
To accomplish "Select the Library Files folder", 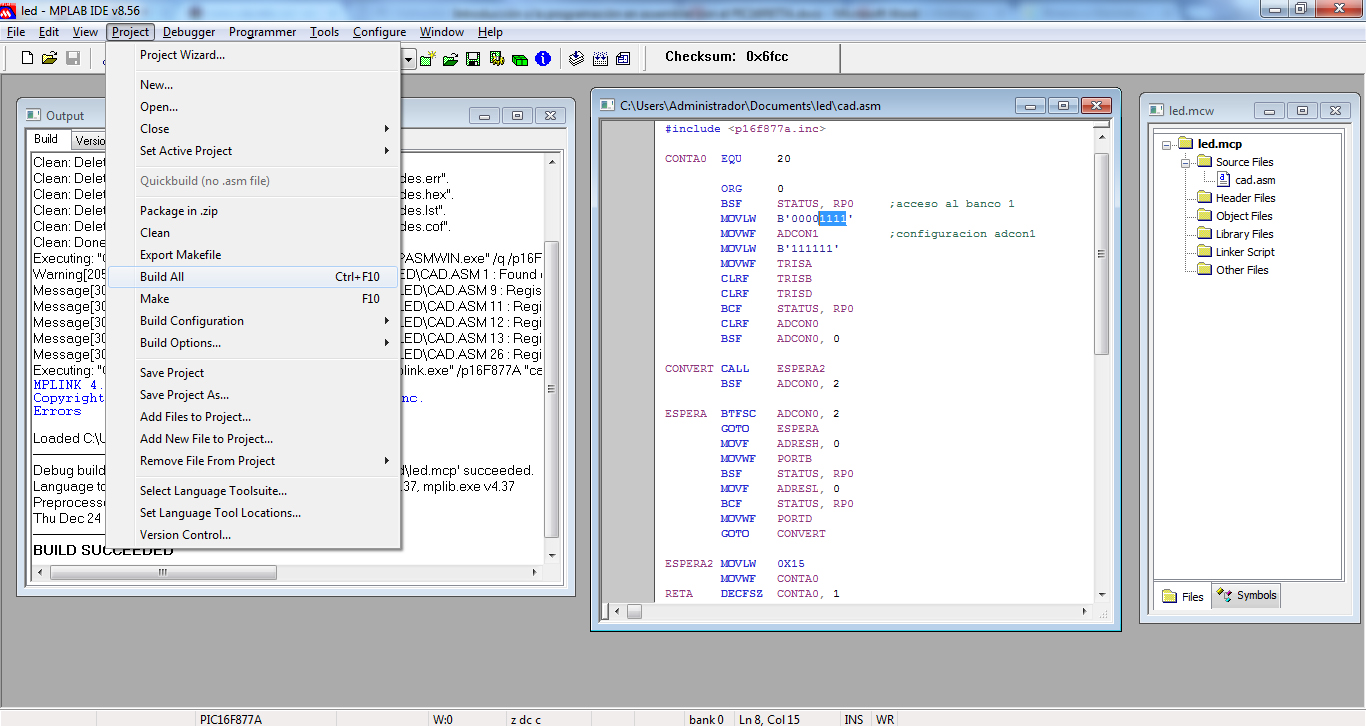I will (x=1245, y=234).
